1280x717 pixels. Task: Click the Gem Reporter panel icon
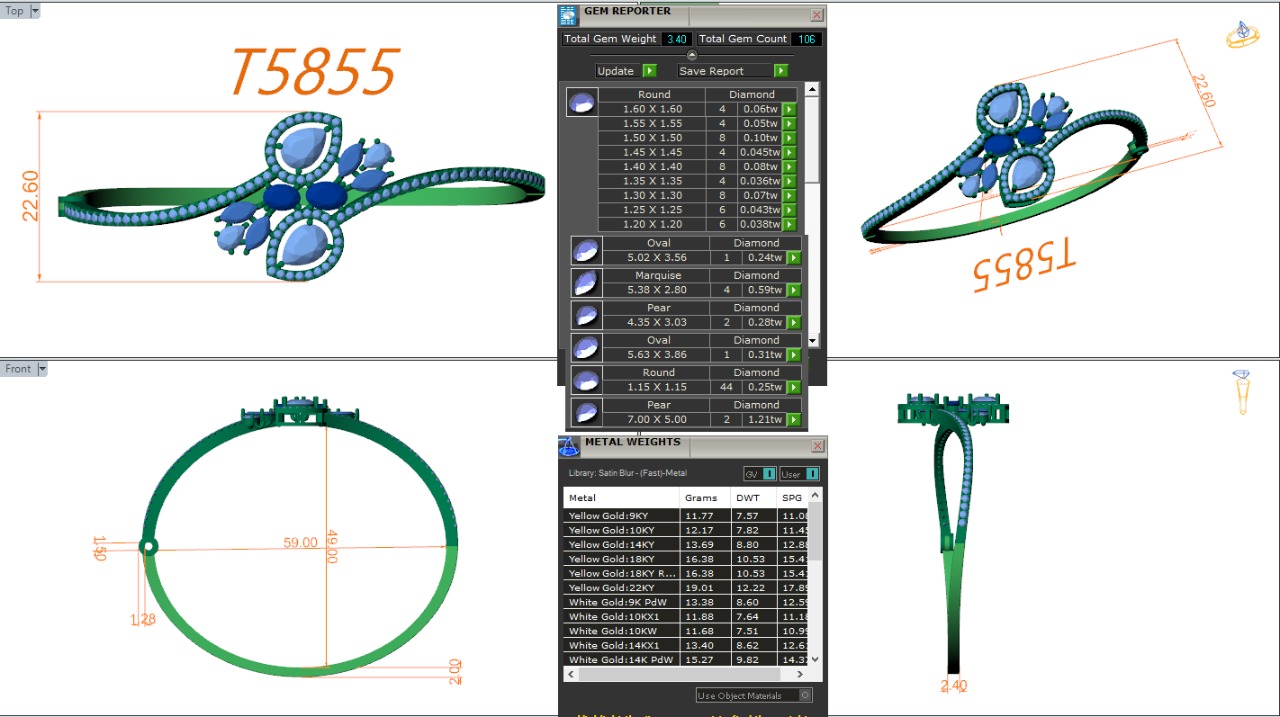[569, 14]
